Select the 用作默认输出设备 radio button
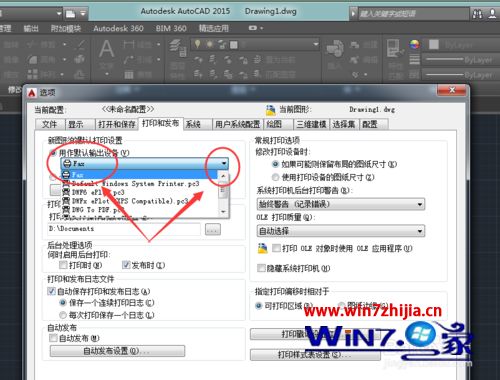This screenshot has width=500, height=380. pos(53,153)
